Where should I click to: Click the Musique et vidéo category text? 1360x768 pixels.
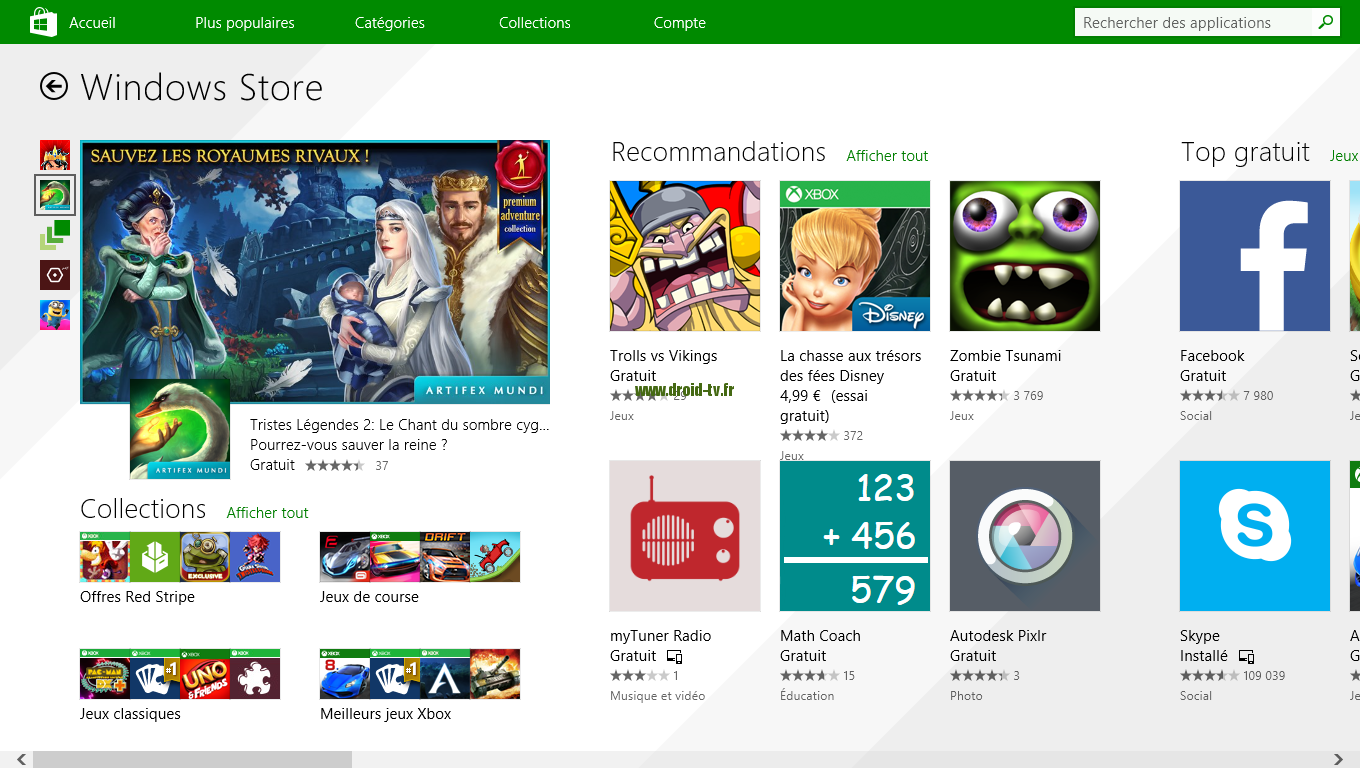click(x=657, y=696)
